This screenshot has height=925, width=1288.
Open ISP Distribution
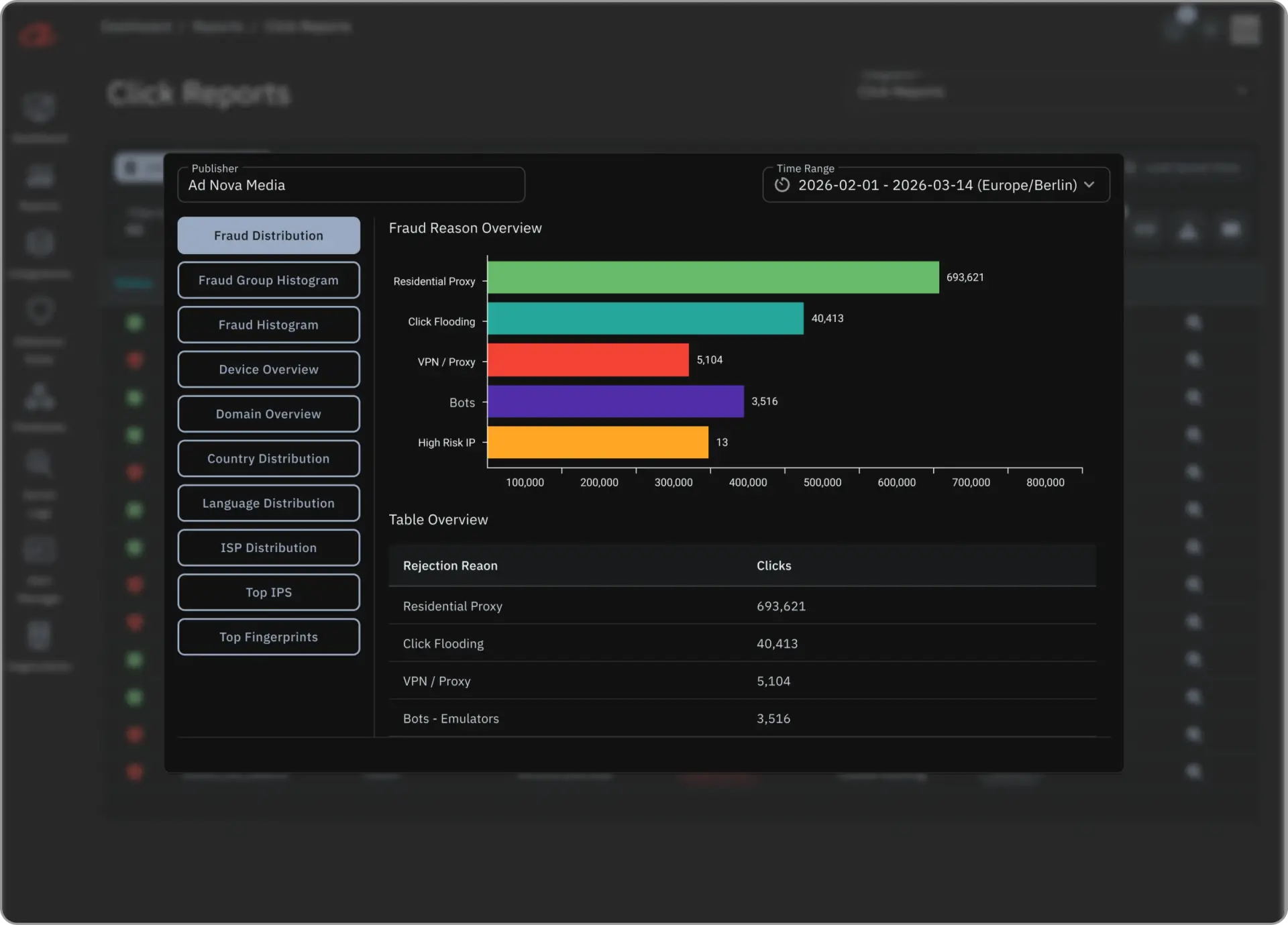point(268,548)
